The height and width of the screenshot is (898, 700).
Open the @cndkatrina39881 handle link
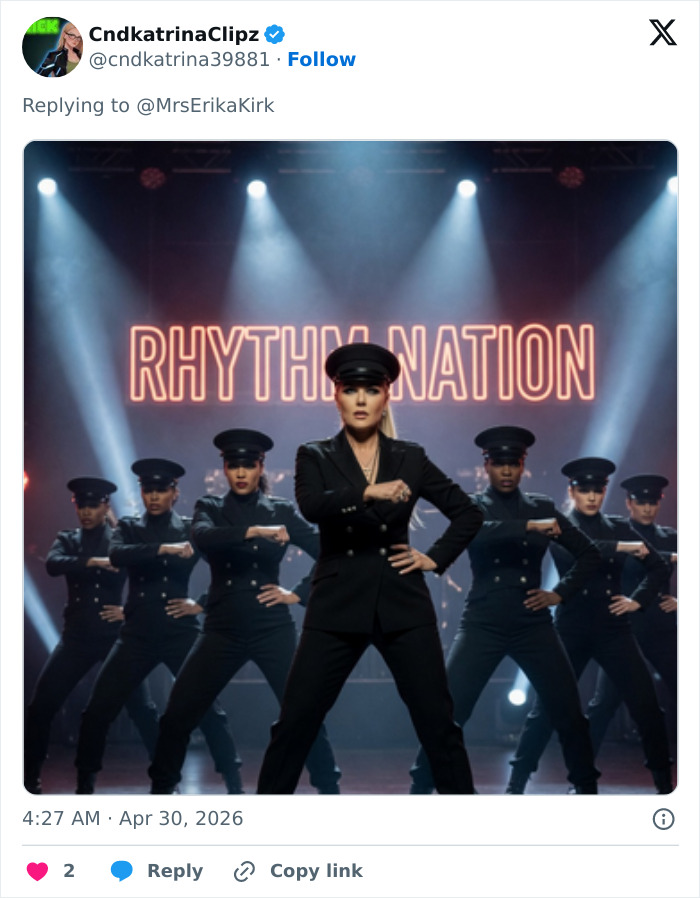point(180,60)
